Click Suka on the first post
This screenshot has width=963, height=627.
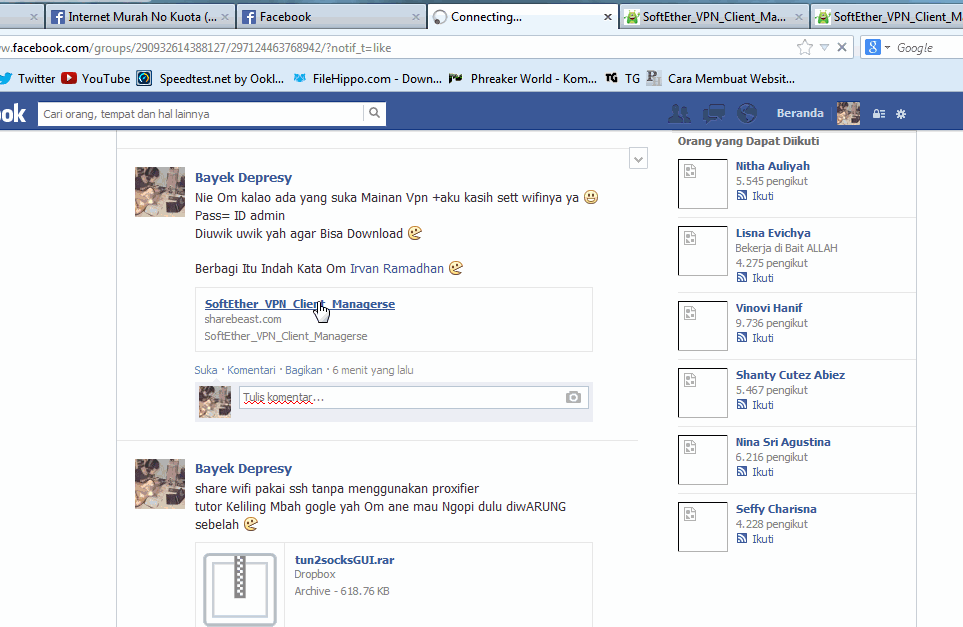[x=206, y=370]
